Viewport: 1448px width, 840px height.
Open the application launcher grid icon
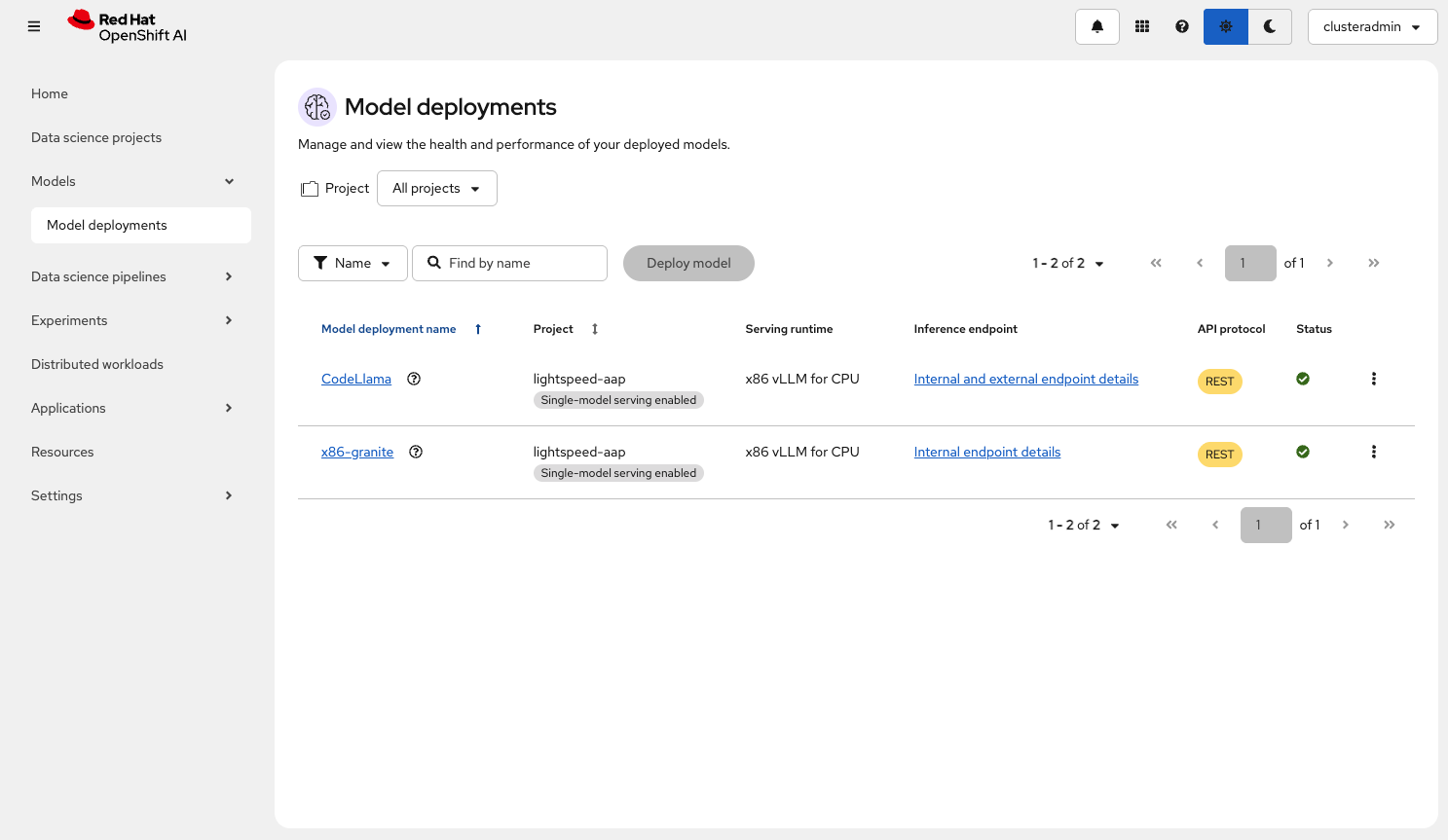click(1142, 27)
